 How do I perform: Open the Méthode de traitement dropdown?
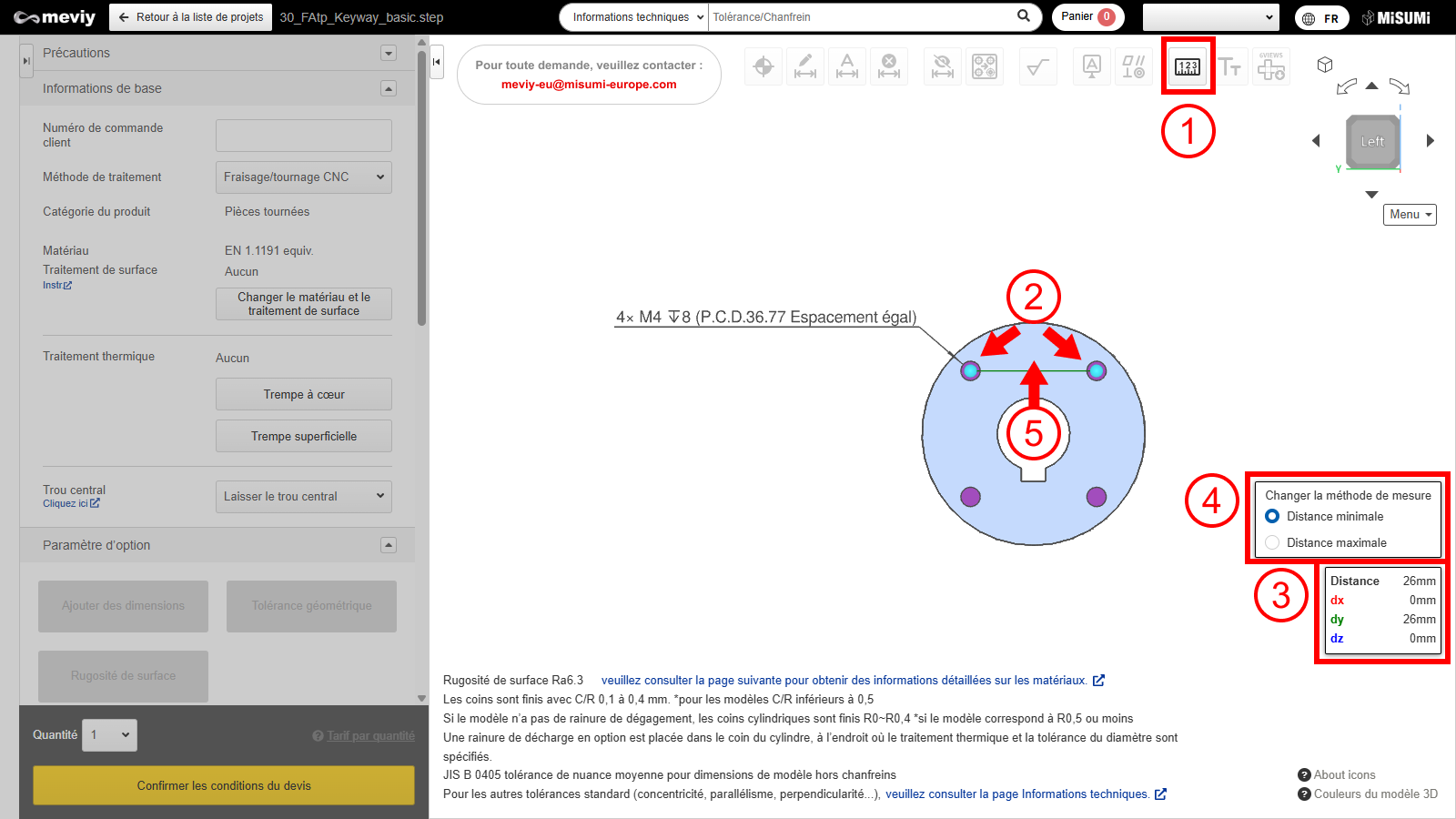click(304, 177)
